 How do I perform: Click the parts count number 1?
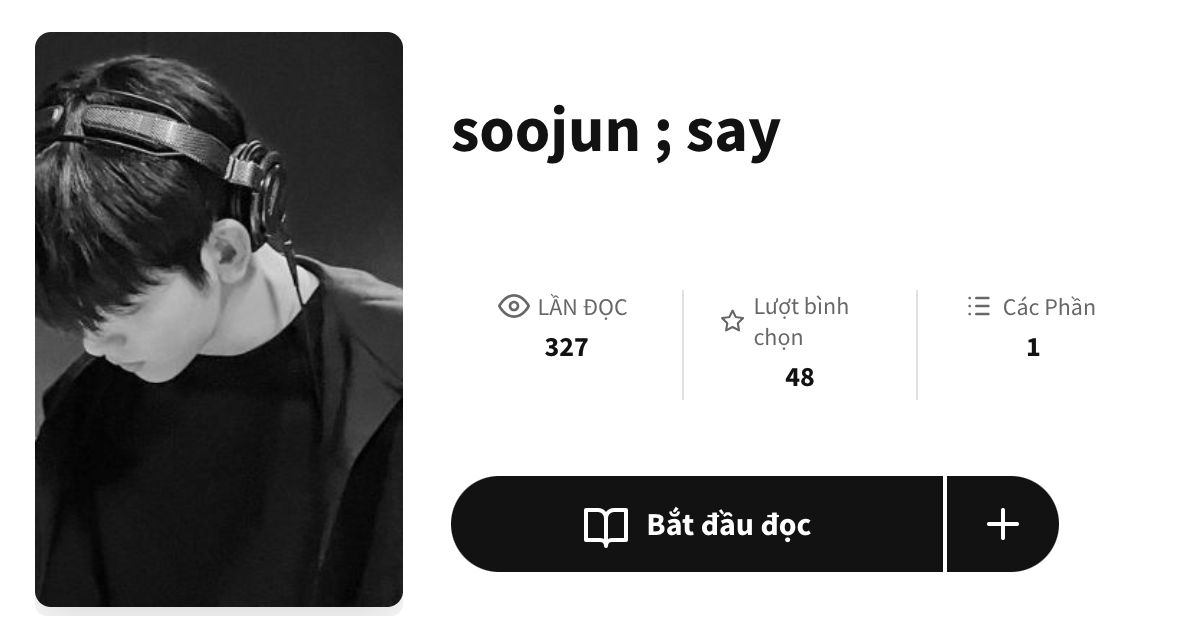pos(1033,348)
